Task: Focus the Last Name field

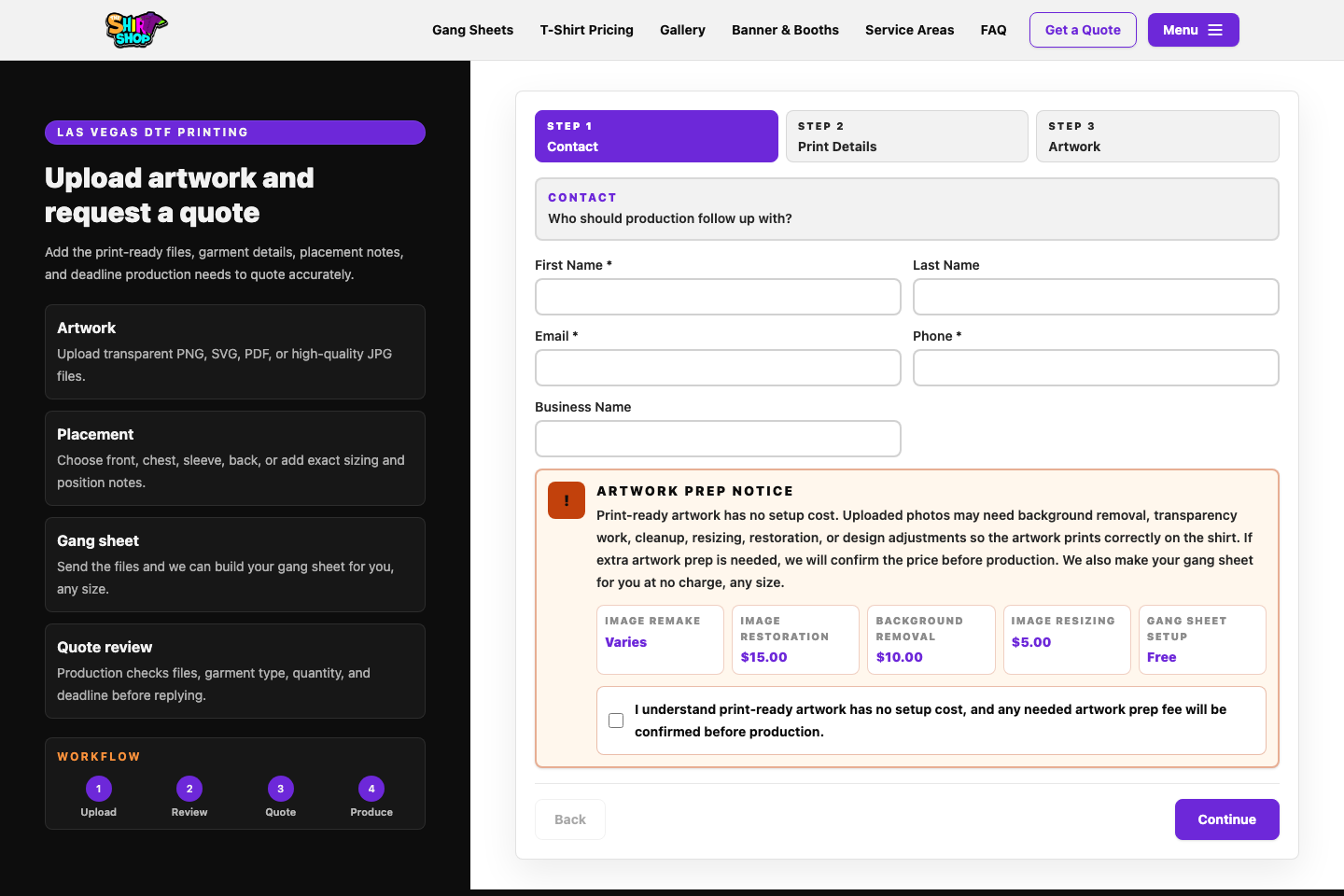Action: click(x=1096, y=297)
